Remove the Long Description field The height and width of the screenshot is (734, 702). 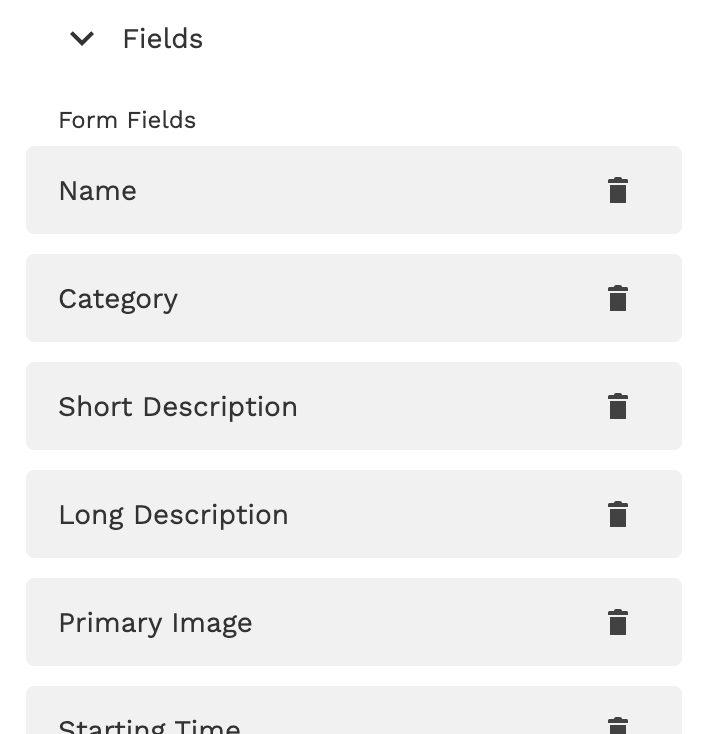point(618,514)
